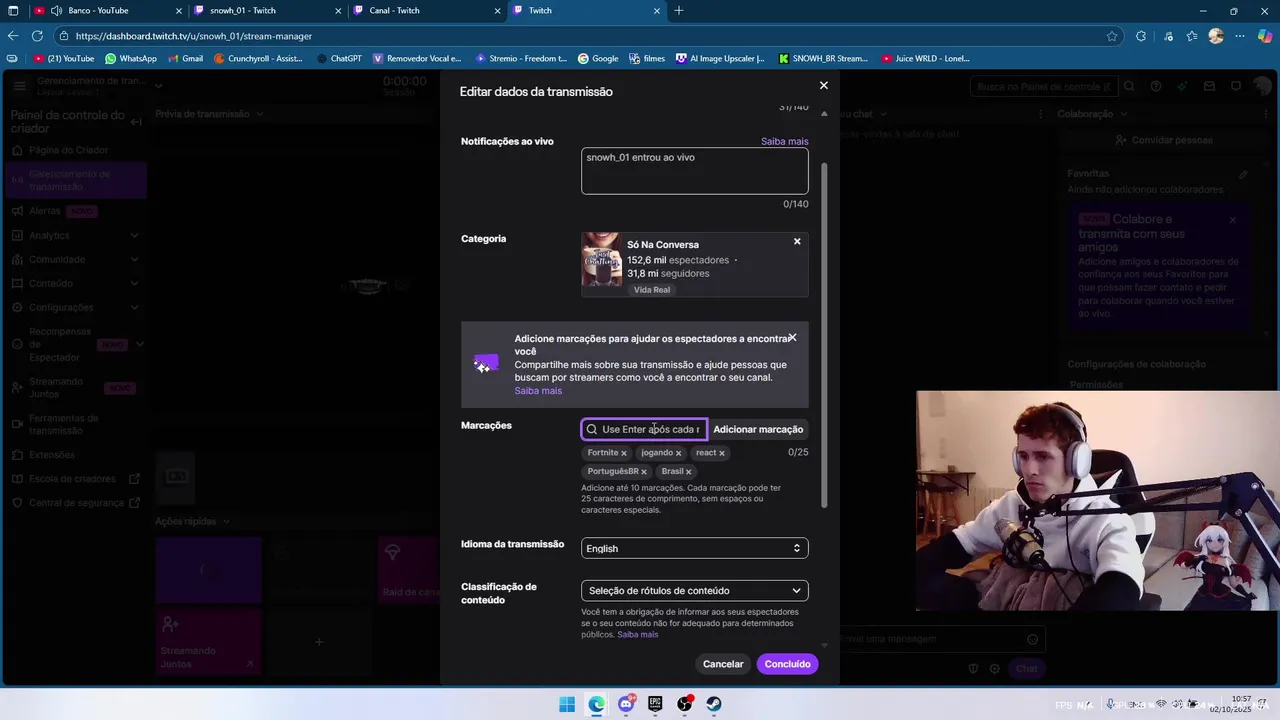Open Steam from taskbar
Viewport: 1280px width, 720px height.
[714, 704]
